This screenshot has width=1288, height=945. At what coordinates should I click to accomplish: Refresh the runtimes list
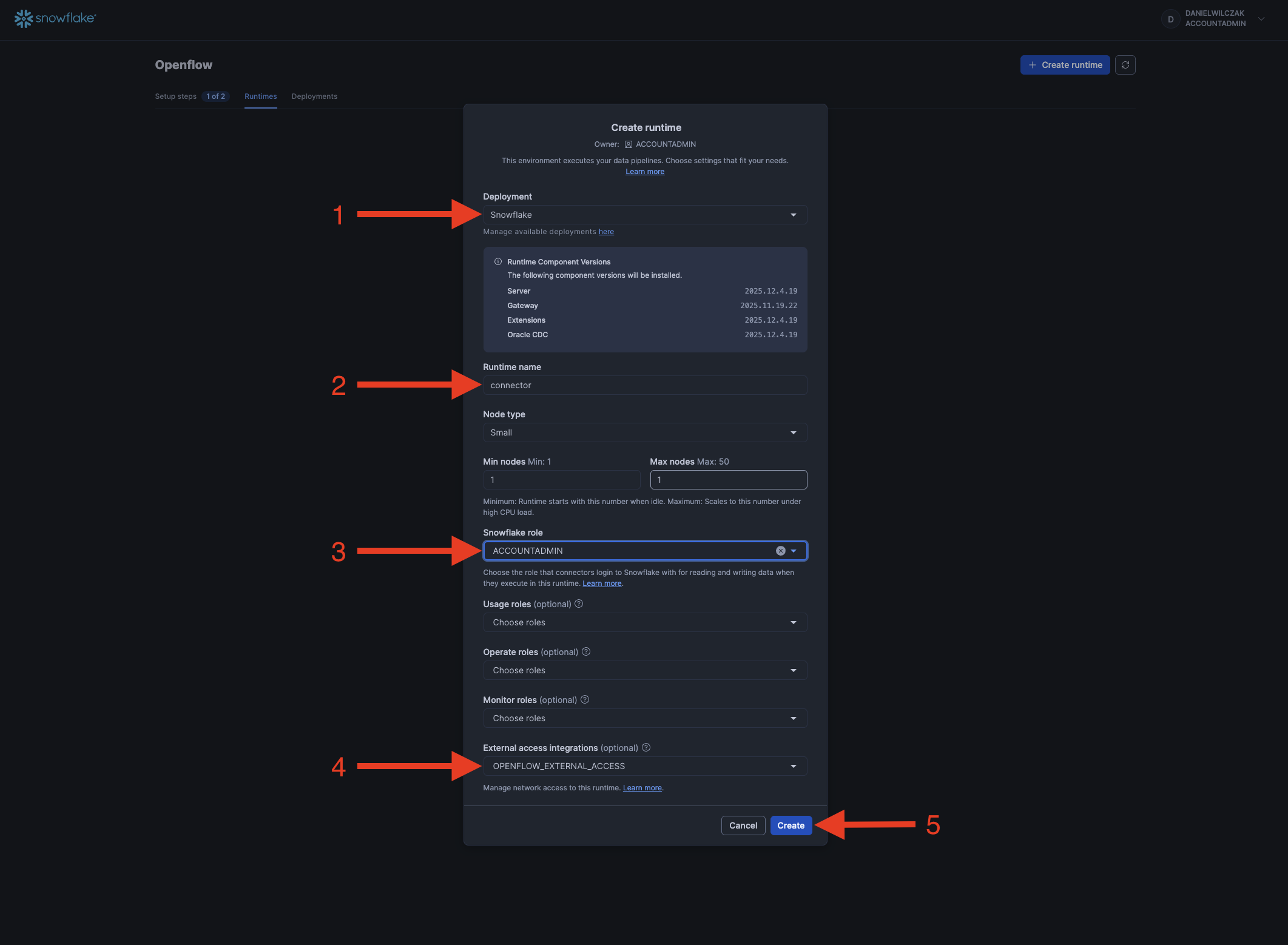(1125, 64)
